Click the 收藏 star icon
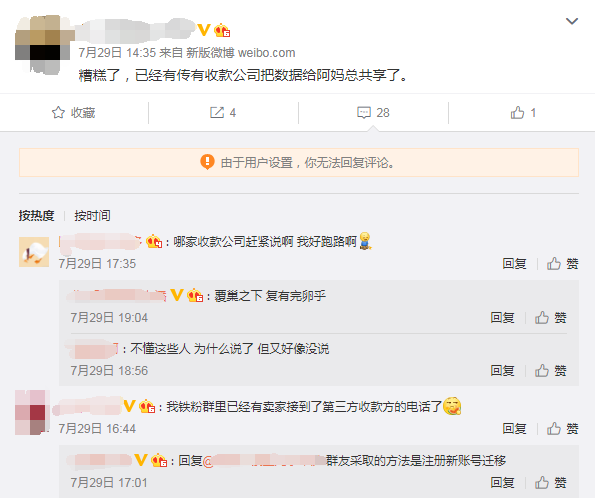 pos(58,112)
